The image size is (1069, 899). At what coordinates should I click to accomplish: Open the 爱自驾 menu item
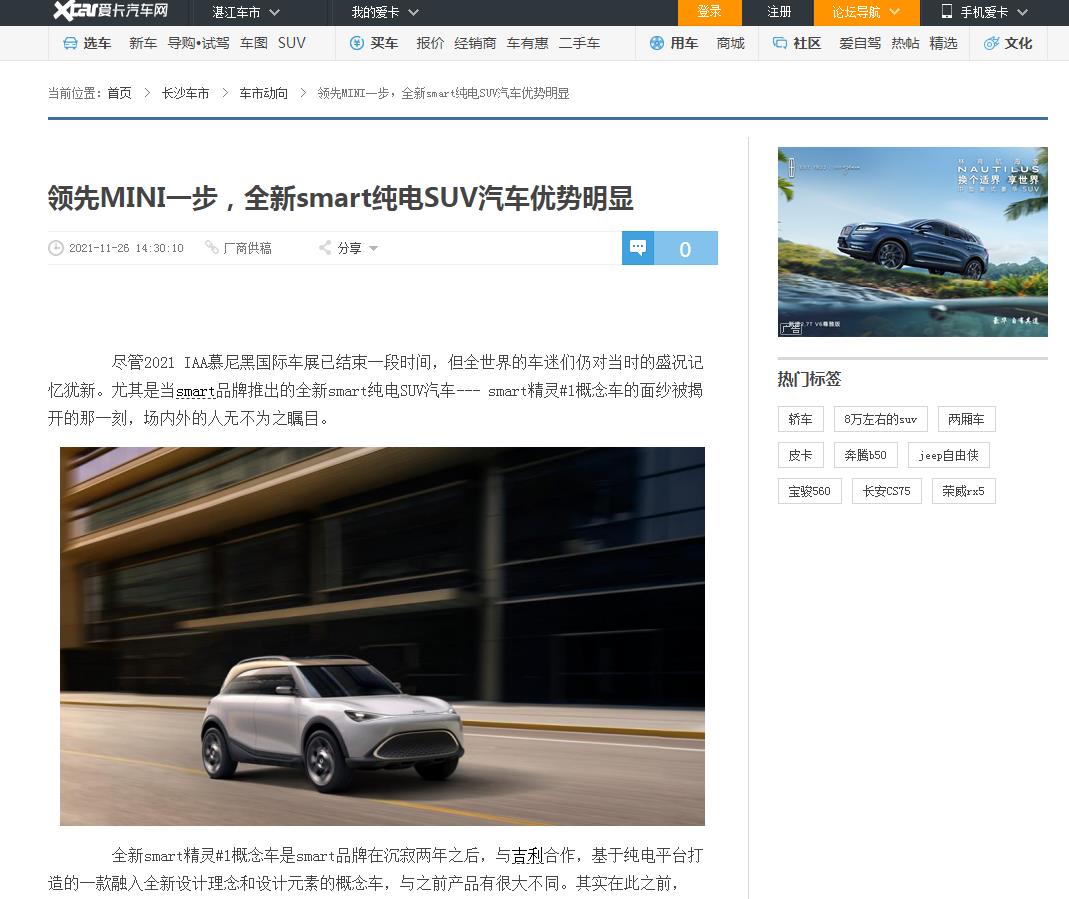(860, 44)
